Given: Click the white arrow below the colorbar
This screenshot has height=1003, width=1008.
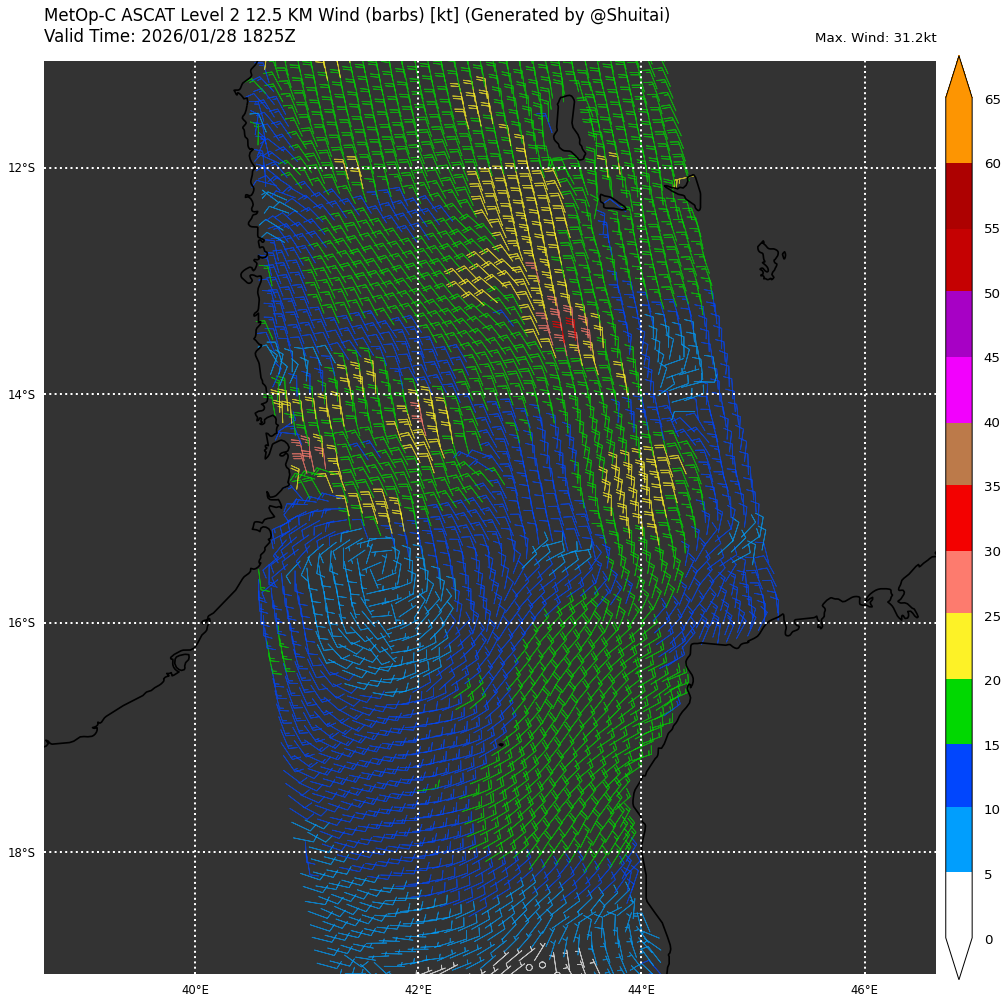Looking at the screenshot, I should [958, 956].
